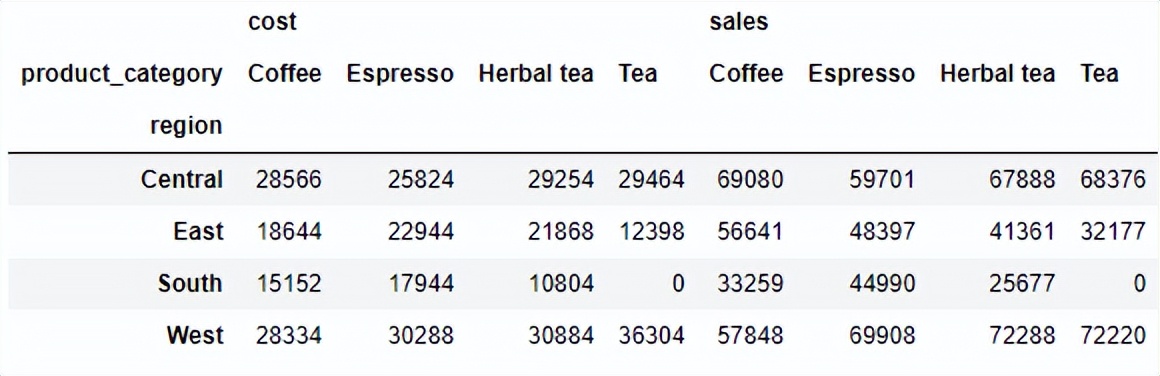Click the cost column group header
The image size is (1160, 376).
[x=272, y=22]
